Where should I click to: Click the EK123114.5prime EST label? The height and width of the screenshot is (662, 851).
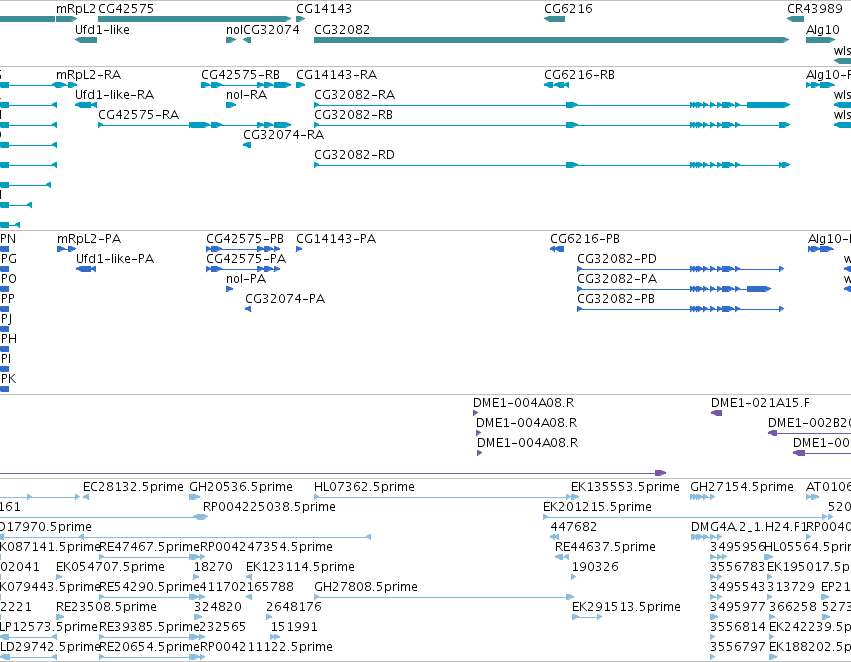click(x=300, y=567)
